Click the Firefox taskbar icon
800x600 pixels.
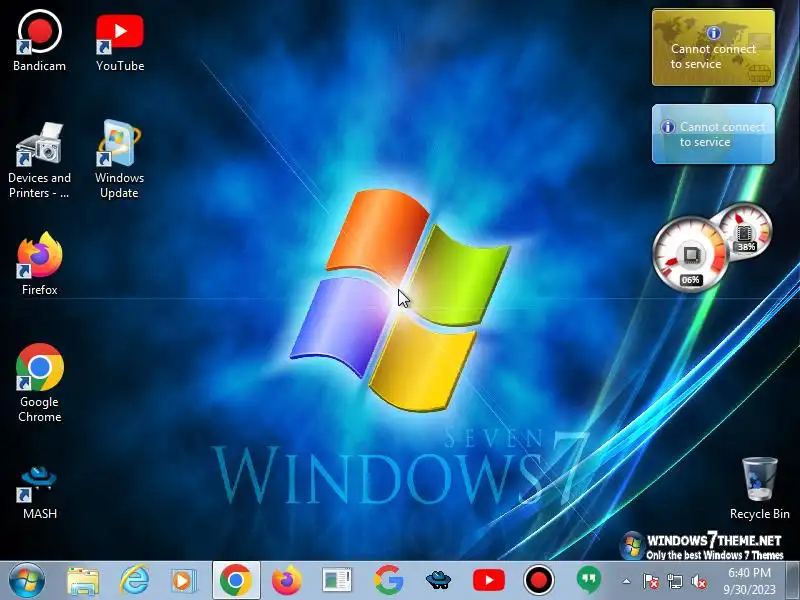(287, 581)
